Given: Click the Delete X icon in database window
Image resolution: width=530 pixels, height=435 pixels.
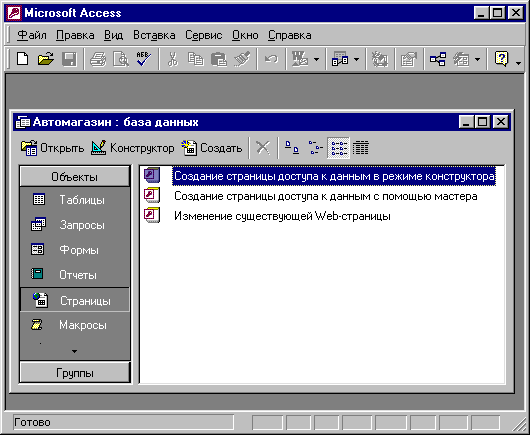Looking at the screenshot, I should 263,148.
